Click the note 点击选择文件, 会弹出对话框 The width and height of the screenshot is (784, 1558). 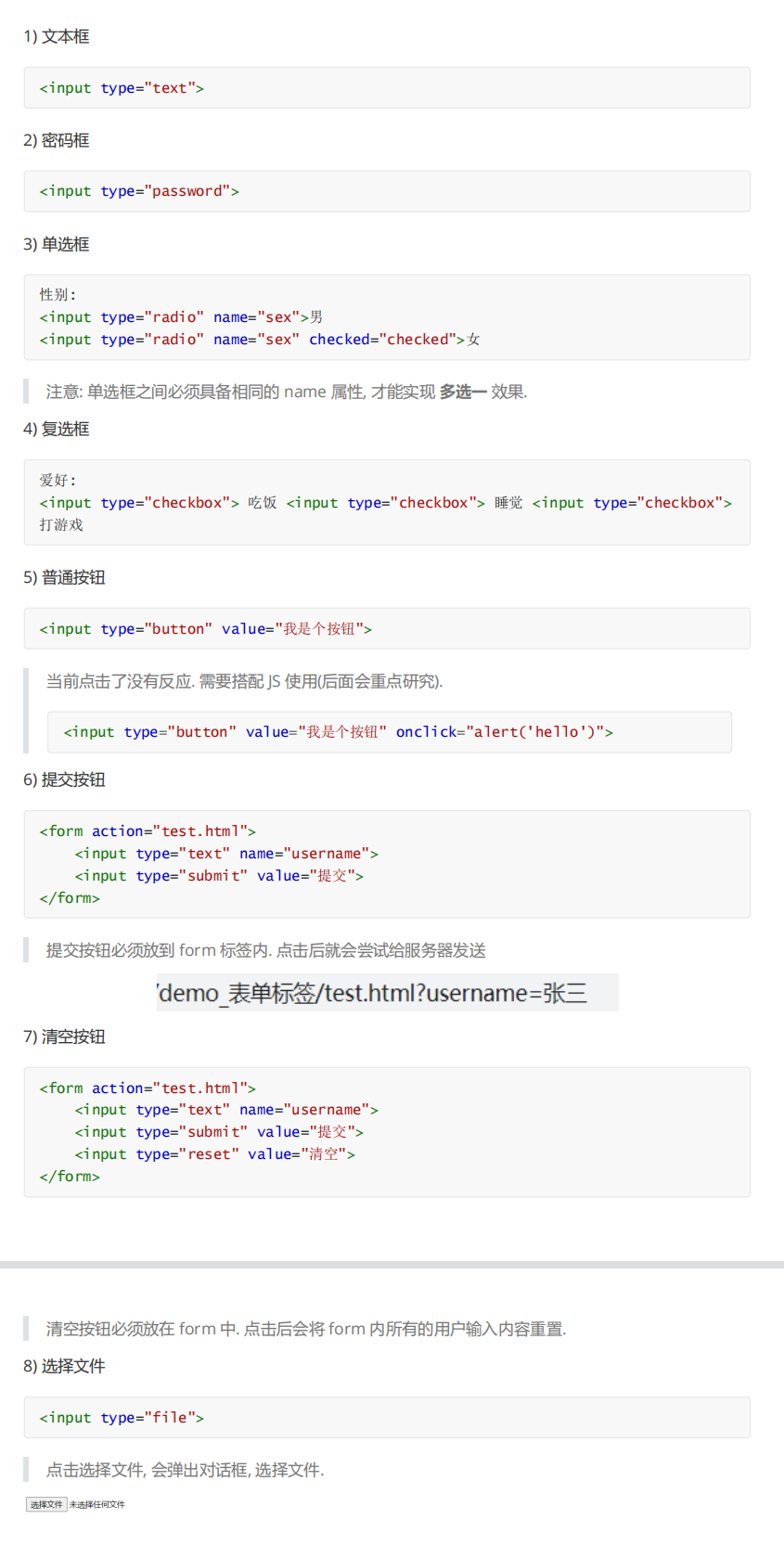[x=186, y=1470]
